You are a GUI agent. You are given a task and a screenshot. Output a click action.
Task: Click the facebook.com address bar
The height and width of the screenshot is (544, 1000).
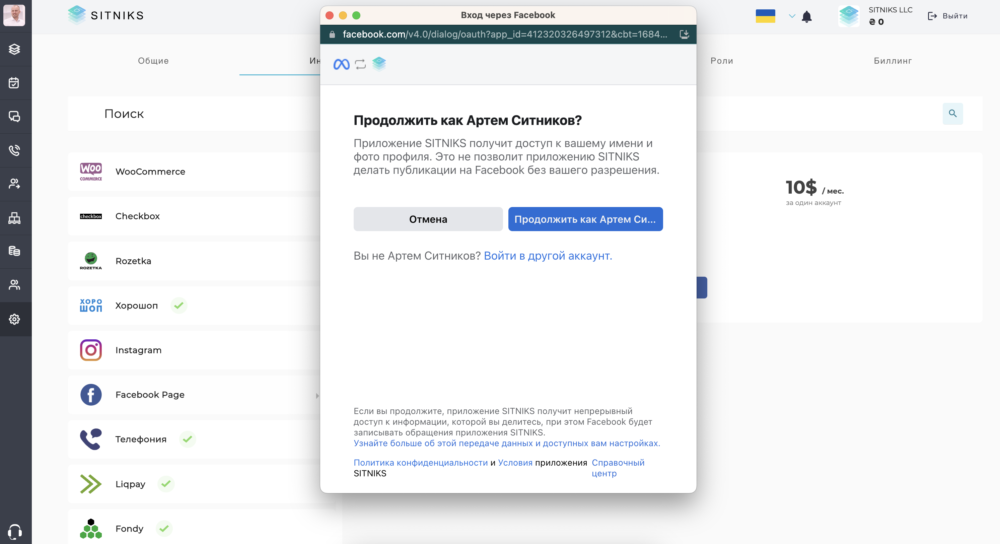click(x=504, y=34)
